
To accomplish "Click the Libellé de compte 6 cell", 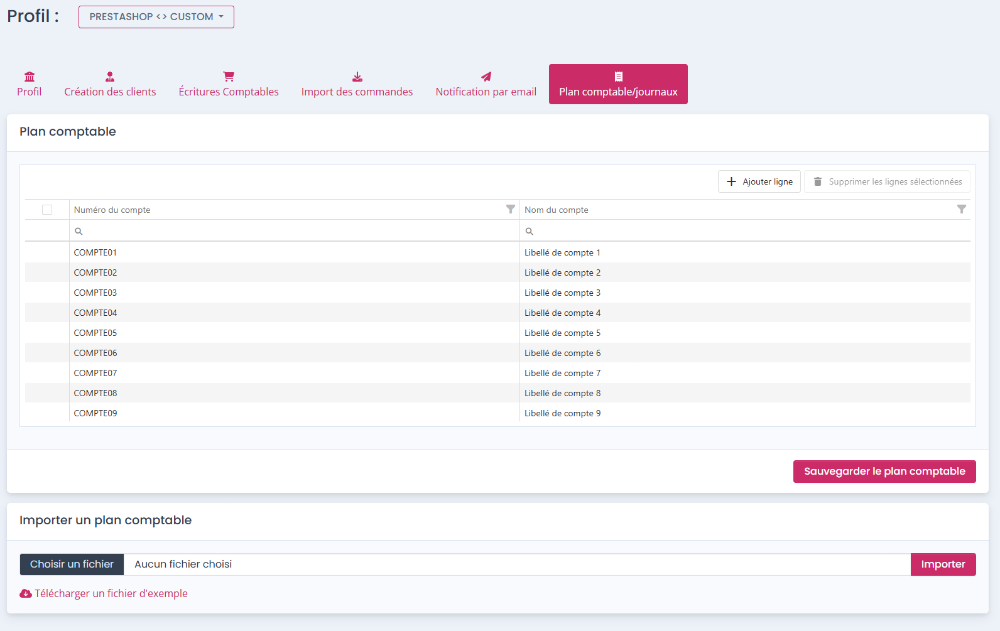I will [745, 353].
